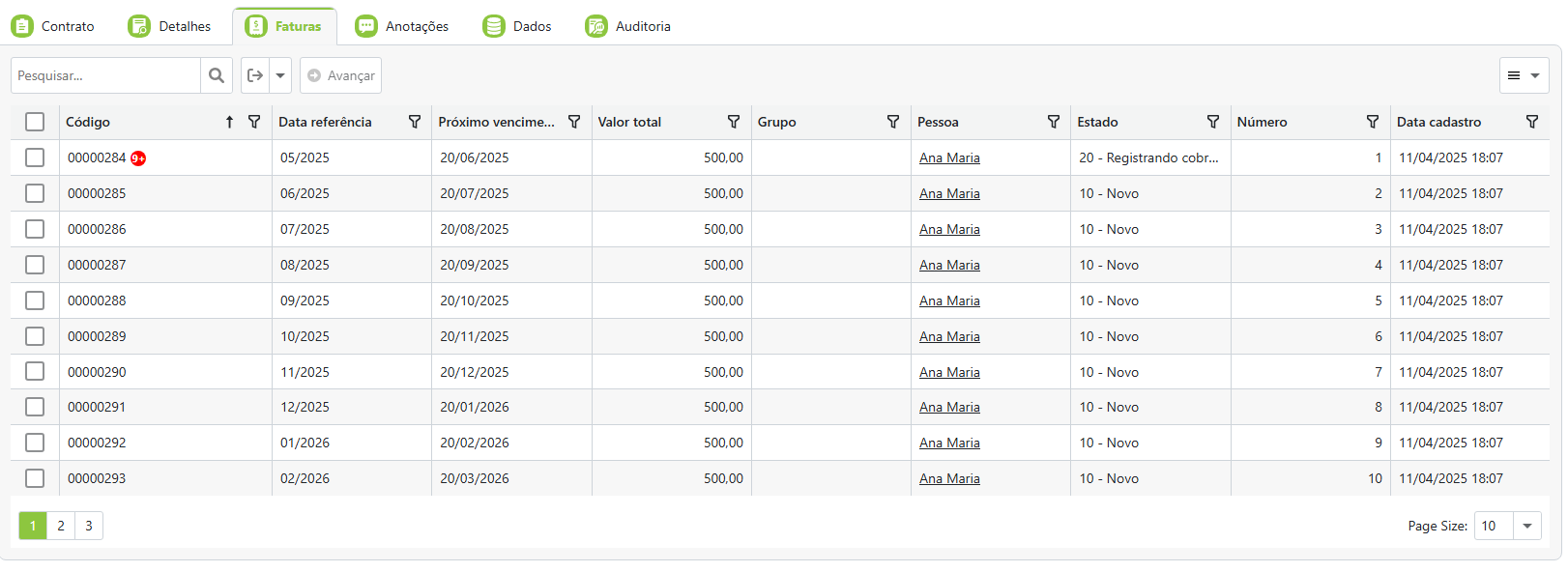This screenshot has height=572, width=1568.
Task: Open the Auditoria tab
Action: tap(628, 26)
